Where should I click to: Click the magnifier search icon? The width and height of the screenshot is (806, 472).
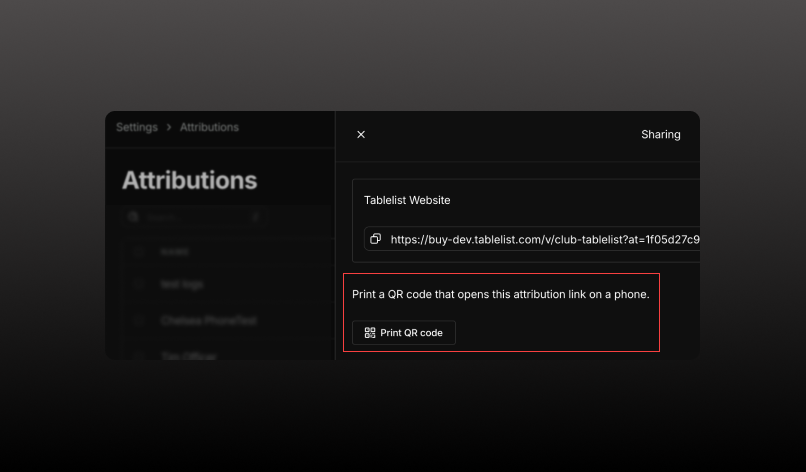click(134, 217)
